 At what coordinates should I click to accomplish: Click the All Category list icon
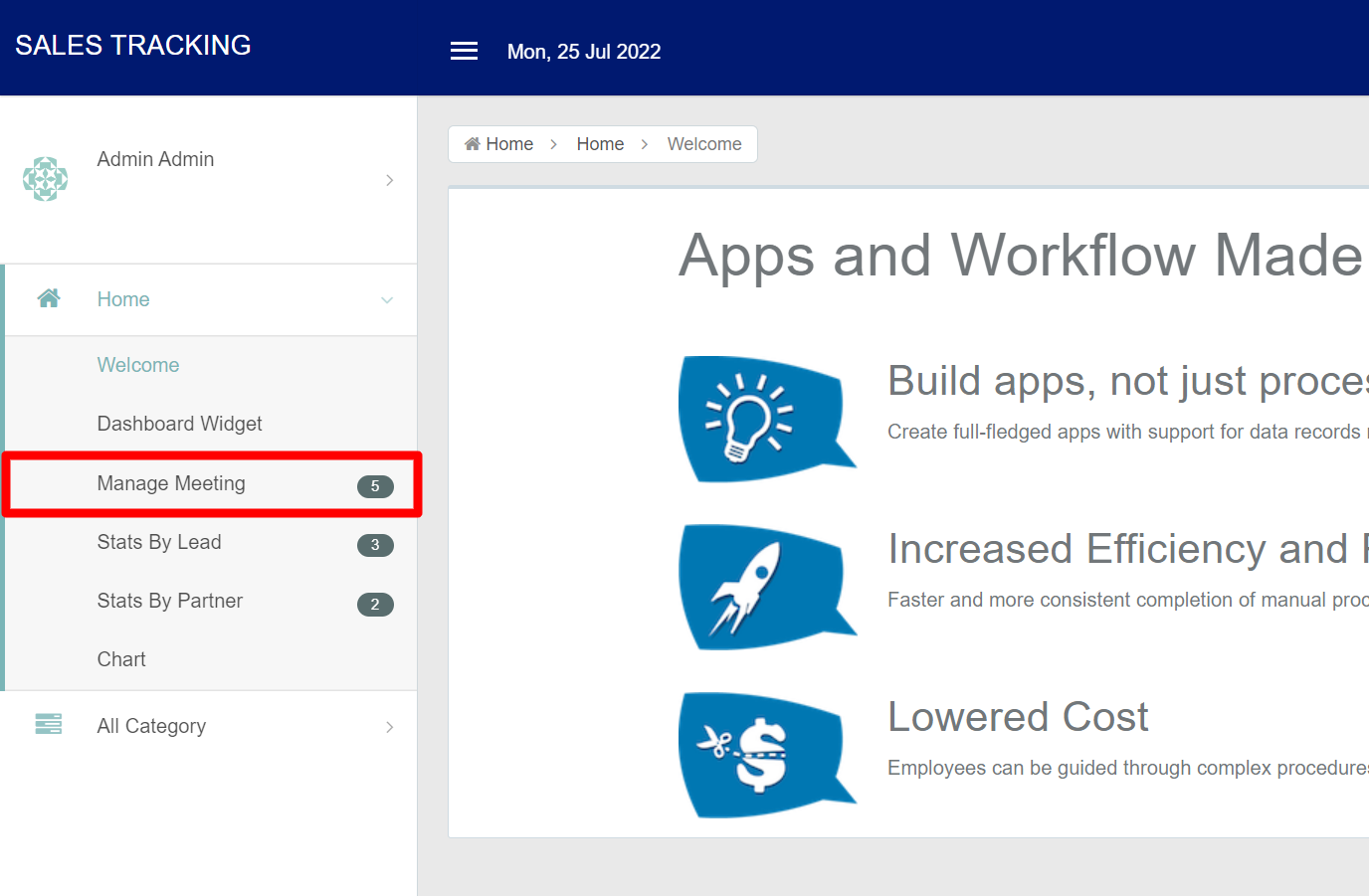(x=49, y=724)
